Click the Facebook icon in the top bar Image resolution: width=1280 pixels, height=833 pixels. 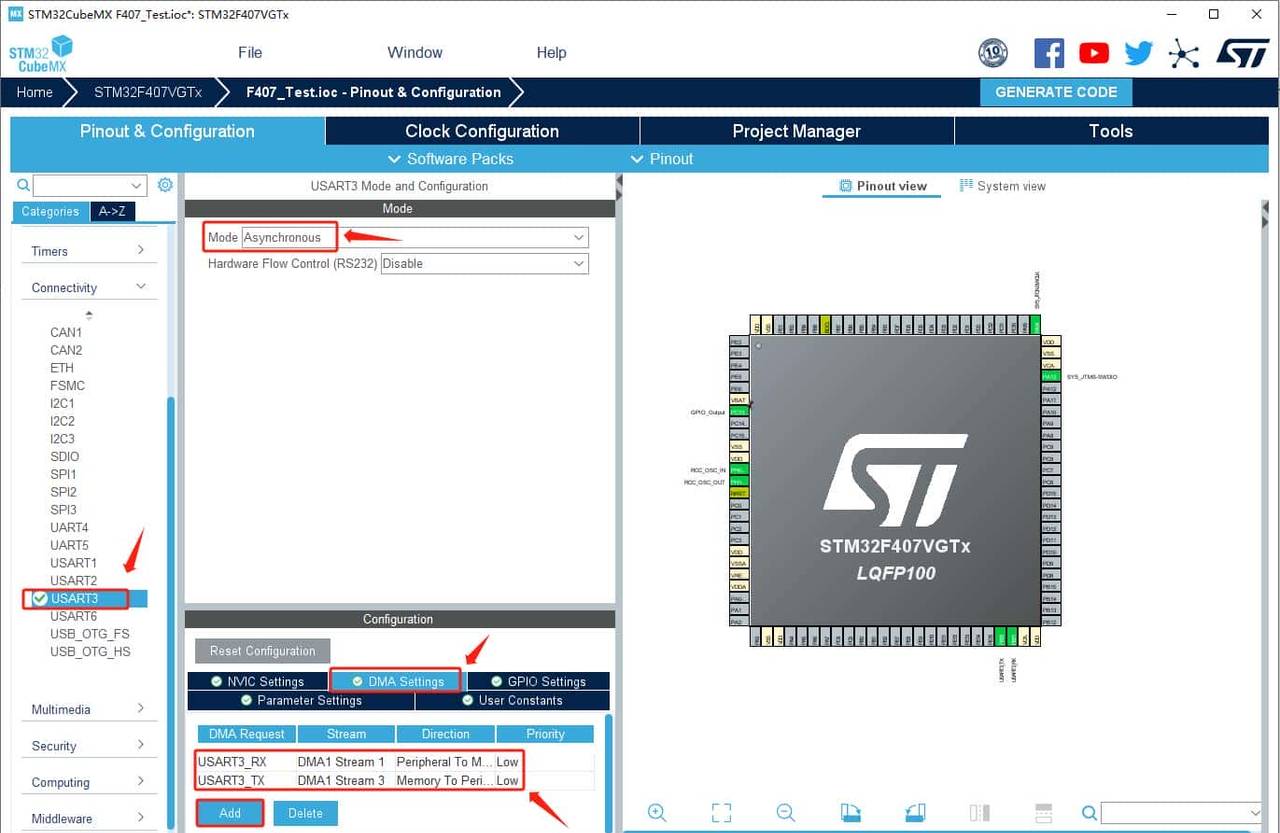pyautogui.click(x=1049, y=53)
